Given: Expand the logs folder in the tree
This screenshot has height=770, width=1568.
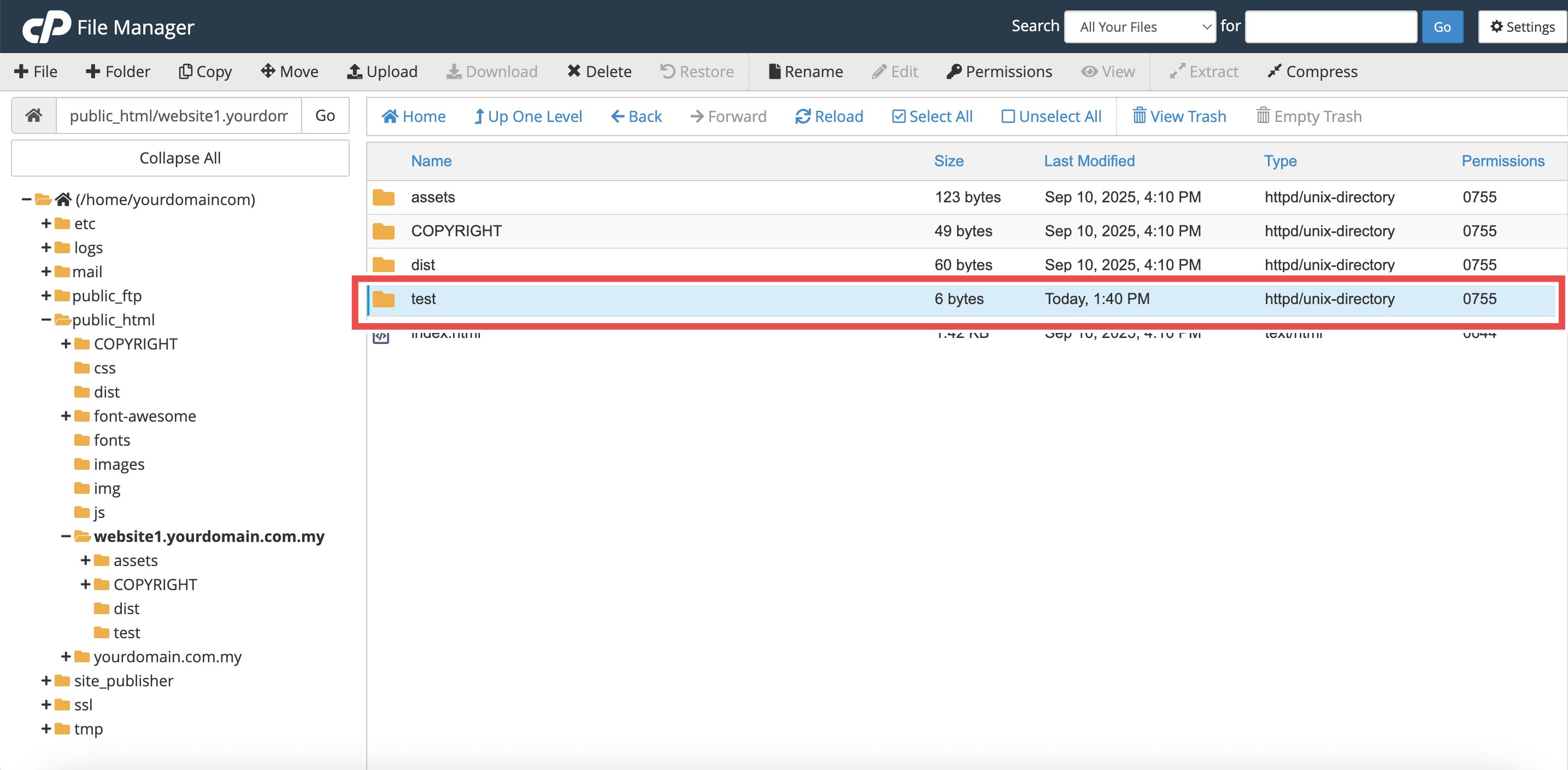Looking at the screenshot, I should [46, 247].
